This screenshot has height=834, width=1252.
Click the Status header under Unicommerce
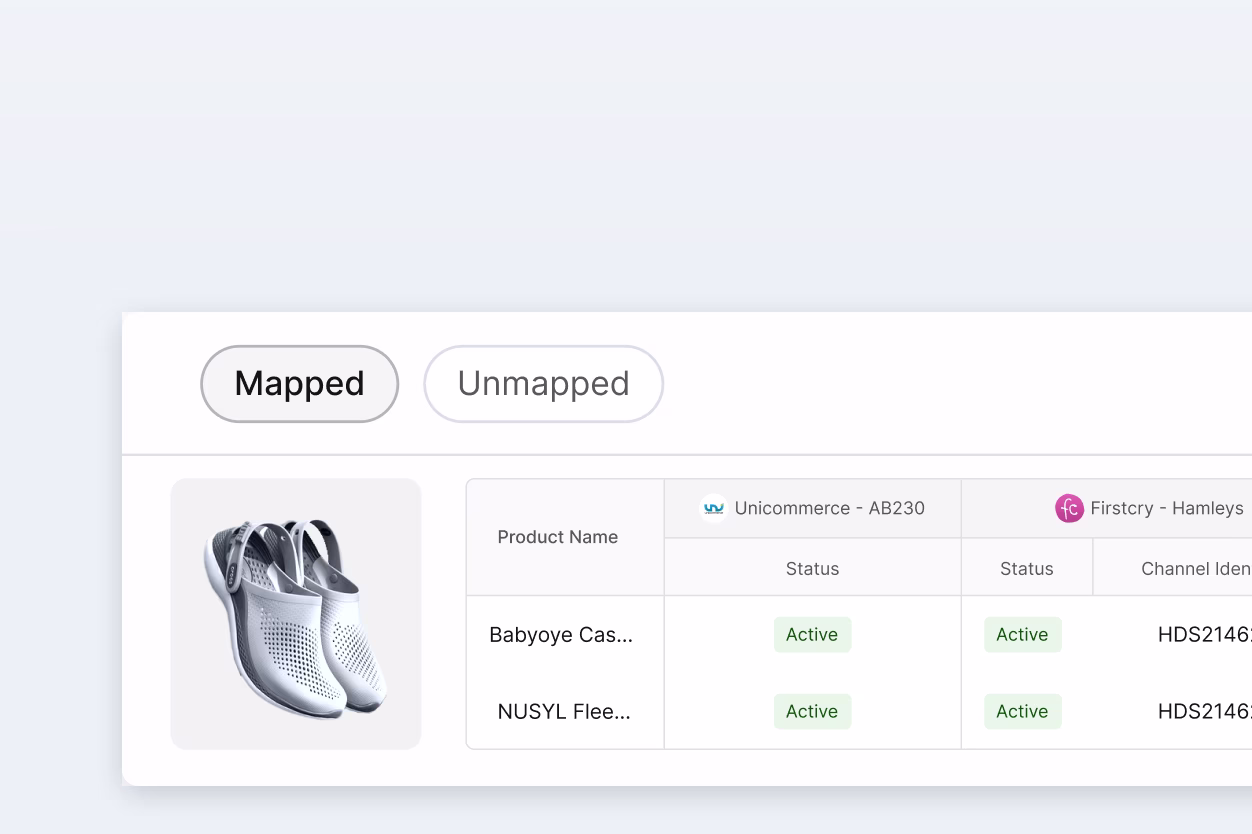[x=812, y=569]
